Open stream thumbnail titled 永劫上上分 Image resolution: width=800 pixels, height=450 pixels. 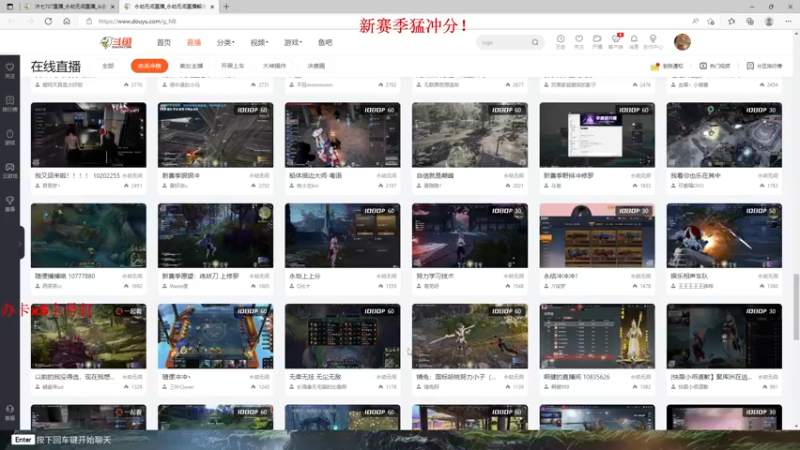tap(342, 236)
